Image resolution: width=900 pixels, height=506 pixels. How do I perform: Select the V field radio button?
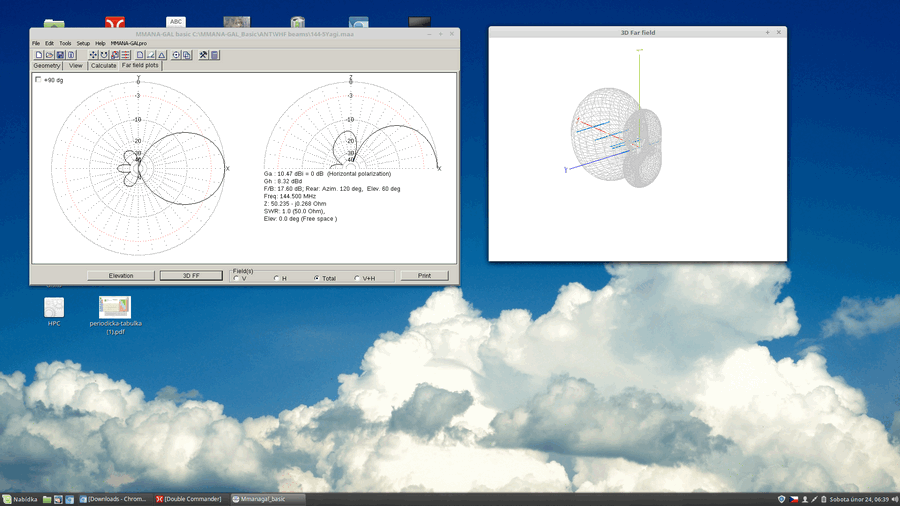(x=236, y=278)
